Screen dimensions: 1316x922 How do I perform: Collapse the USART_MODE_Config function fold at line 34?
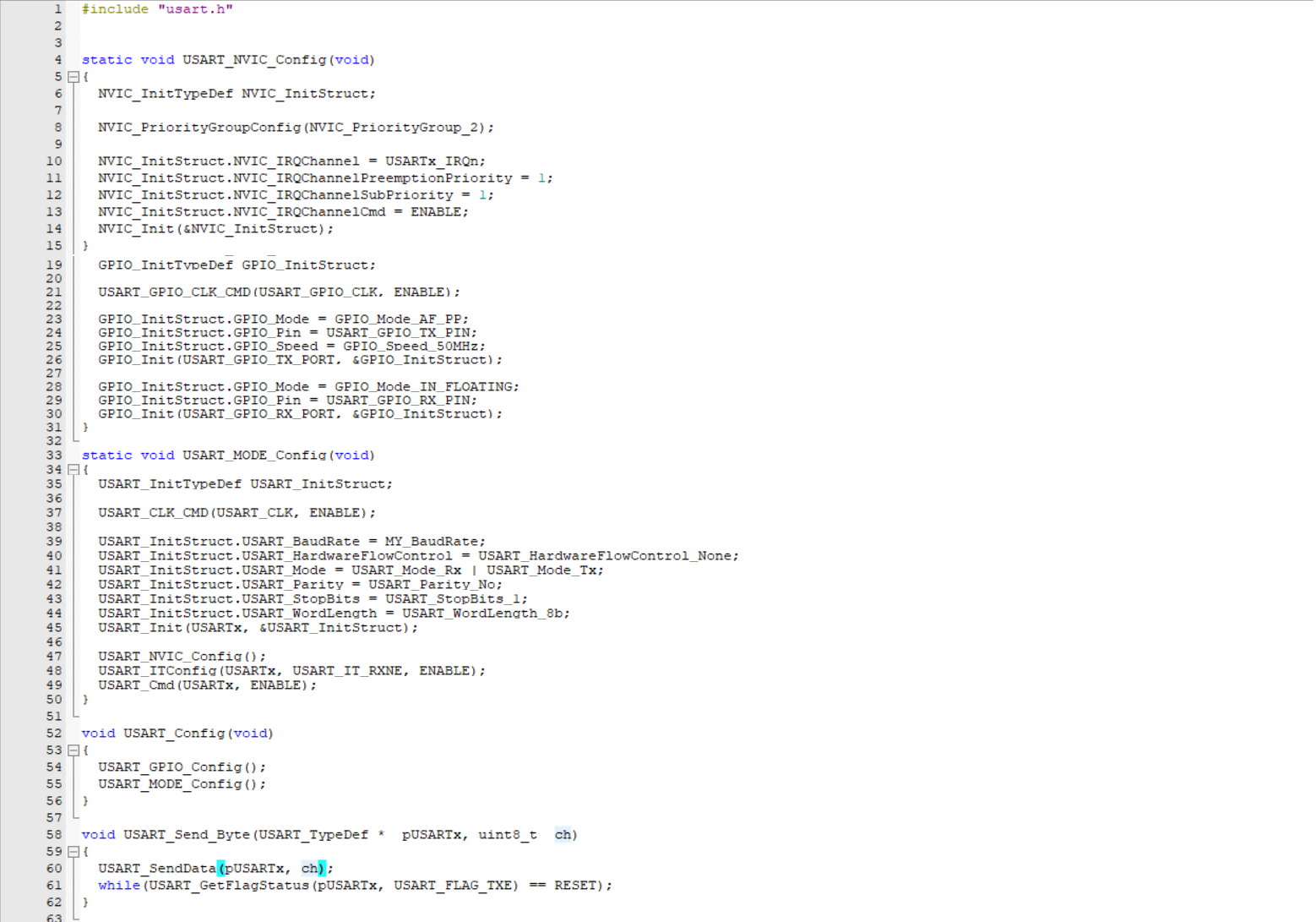click(x=73, y=470)
